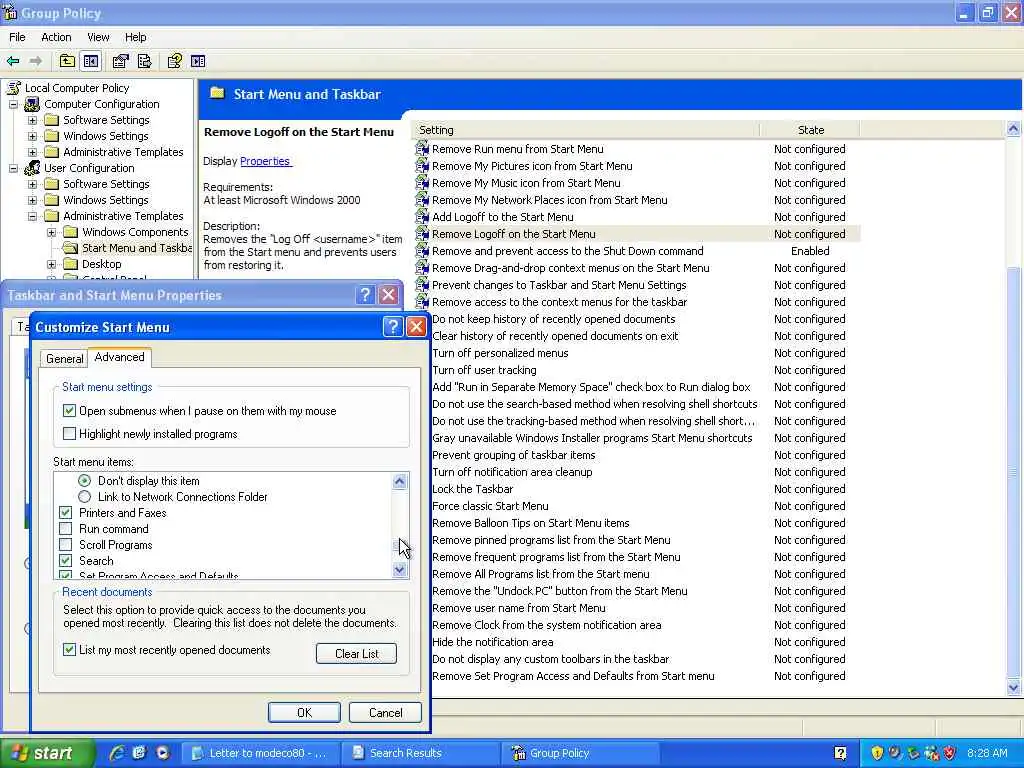Open the Help menu
Screen dimensions: 1024x768
coord(135,37)
